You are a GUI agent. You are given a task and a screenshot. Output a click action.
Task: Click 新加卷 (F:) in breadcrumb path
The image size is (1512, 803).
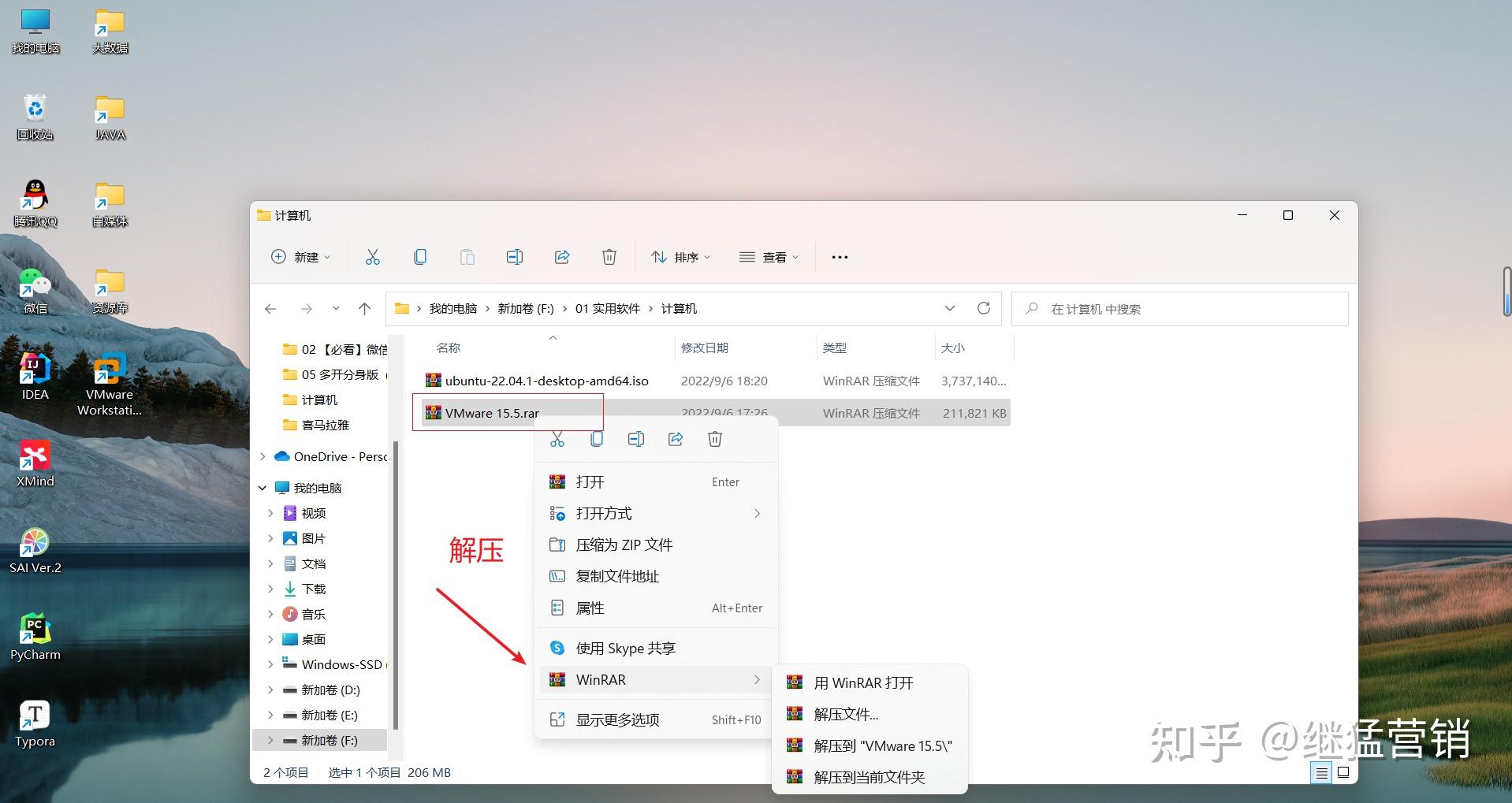click(526, 309)
